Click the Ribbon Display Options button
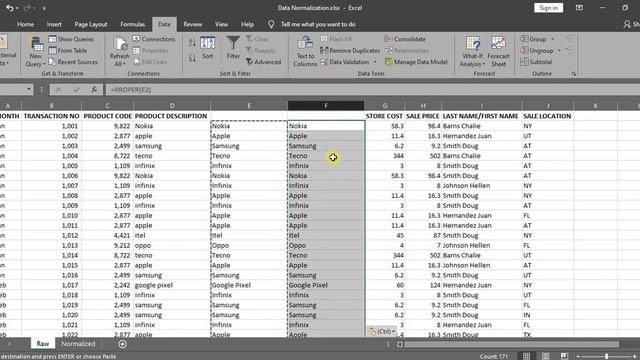Viewport: 640px width, 360px height. 579,8
